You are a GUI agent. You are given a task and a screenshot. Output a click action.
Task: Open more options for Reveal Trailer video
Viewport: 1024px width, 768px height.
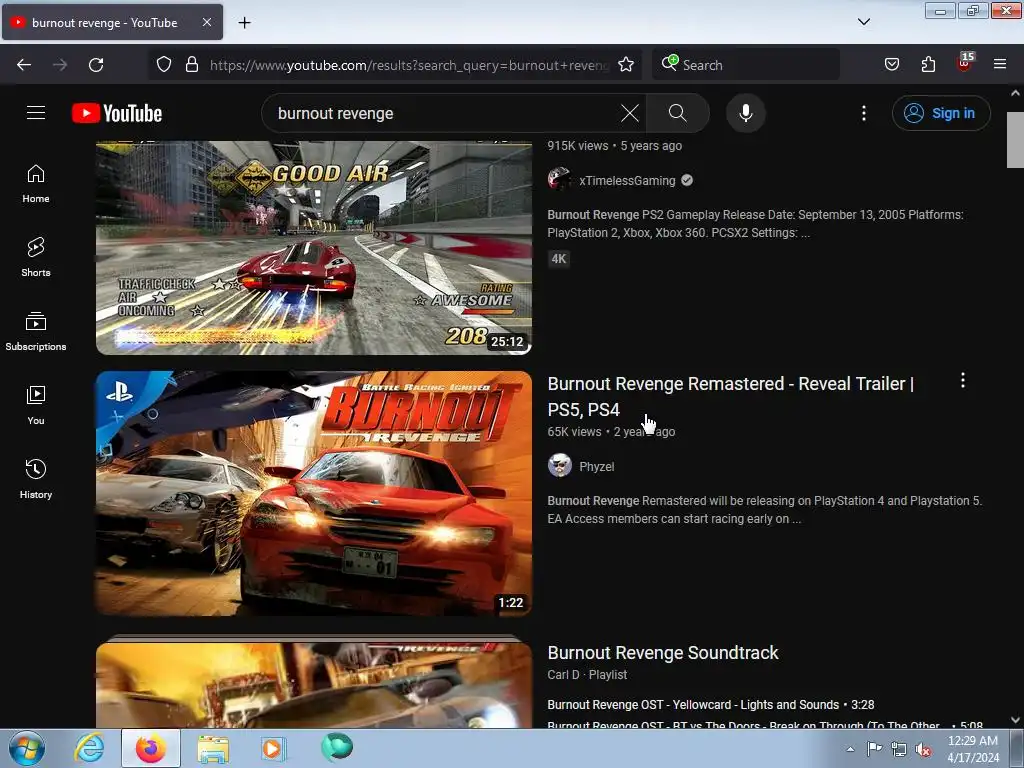(x=963, y=381)
